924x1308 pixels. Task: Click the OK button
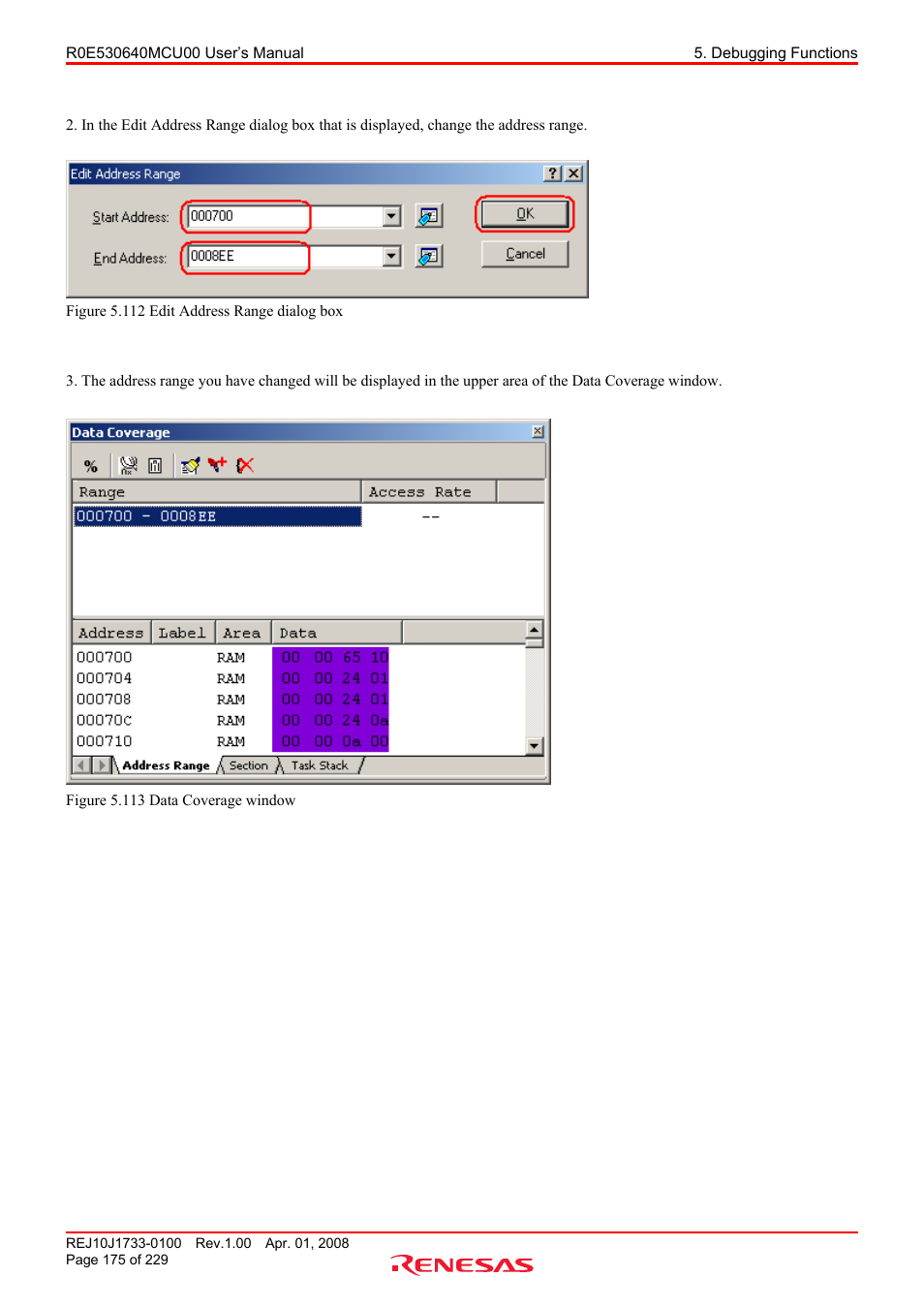point(525,214)
